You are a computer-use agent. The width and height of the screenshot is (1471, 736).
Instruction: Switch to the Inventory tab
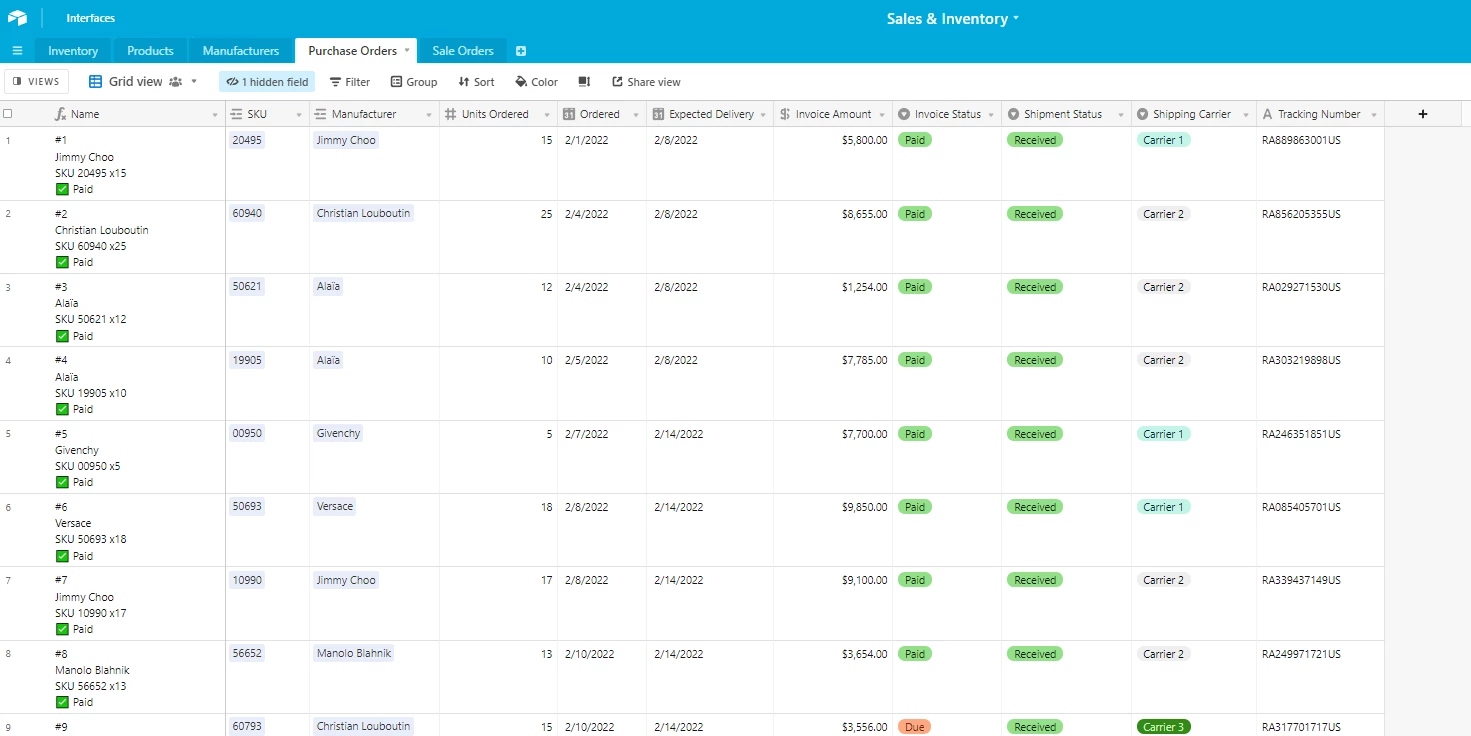coord(73,51)
